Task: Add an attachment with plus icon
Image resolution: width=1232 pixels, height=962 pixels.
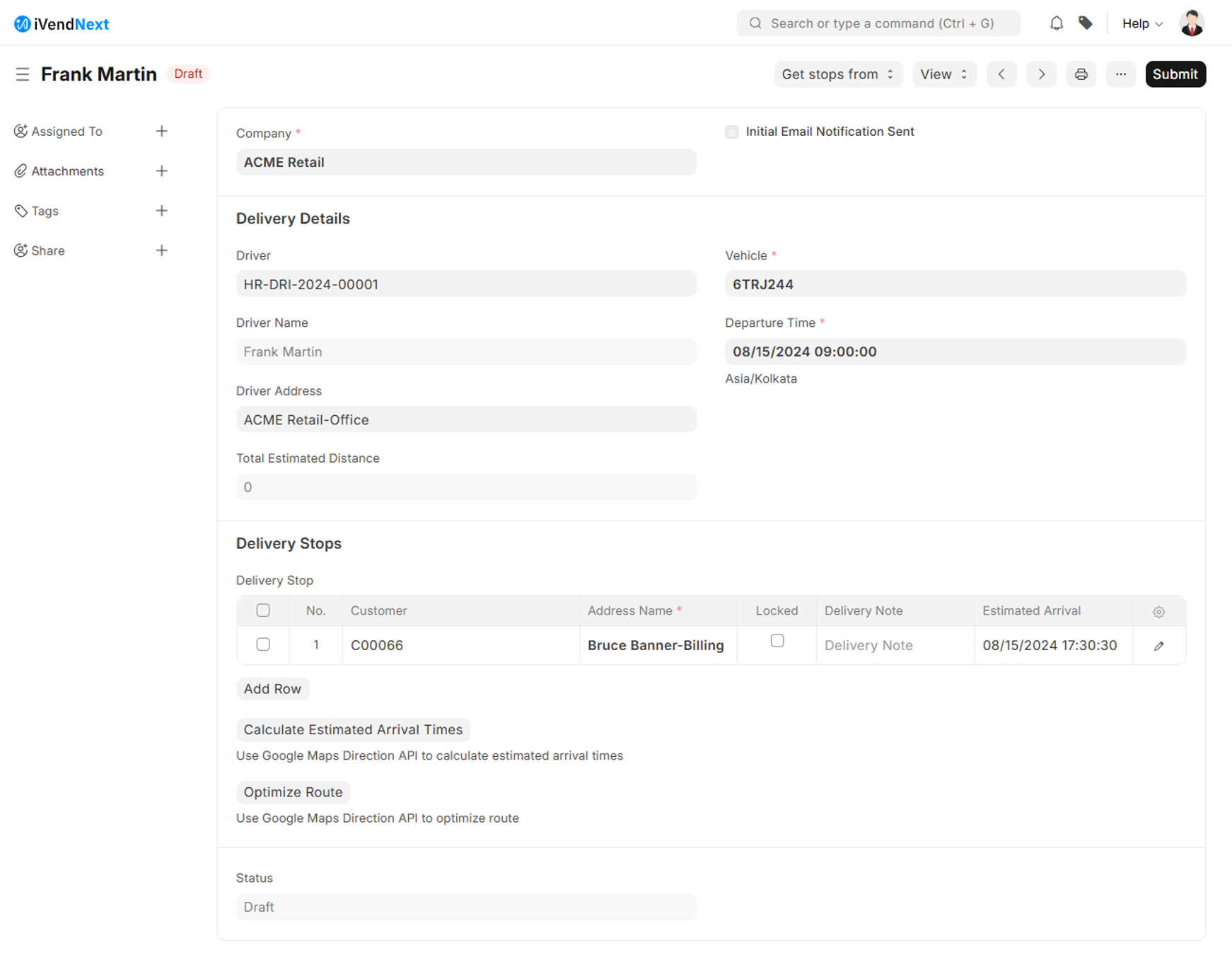Action: click(161, 171)
